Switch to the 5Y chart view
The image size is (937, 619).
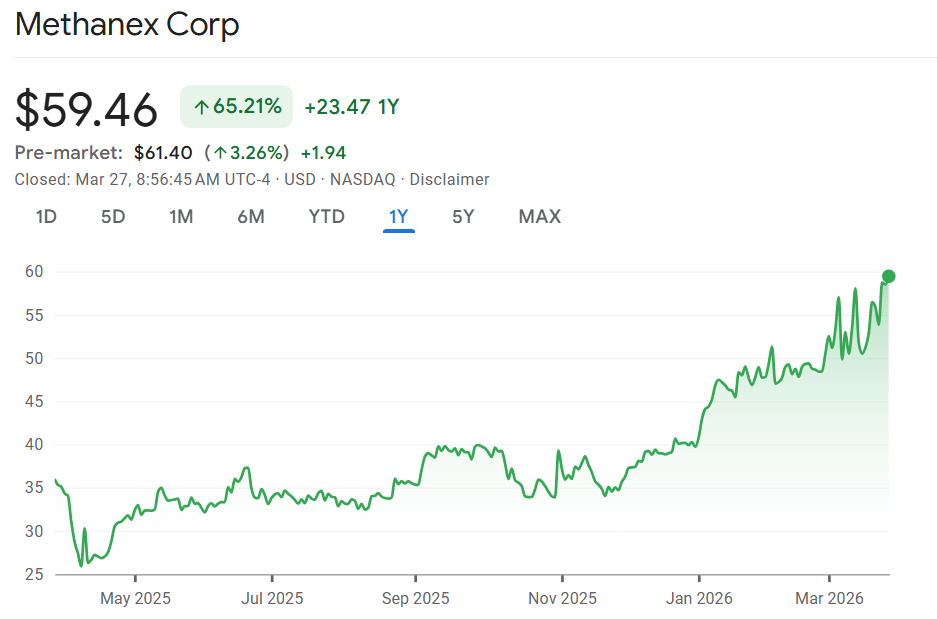463,216
